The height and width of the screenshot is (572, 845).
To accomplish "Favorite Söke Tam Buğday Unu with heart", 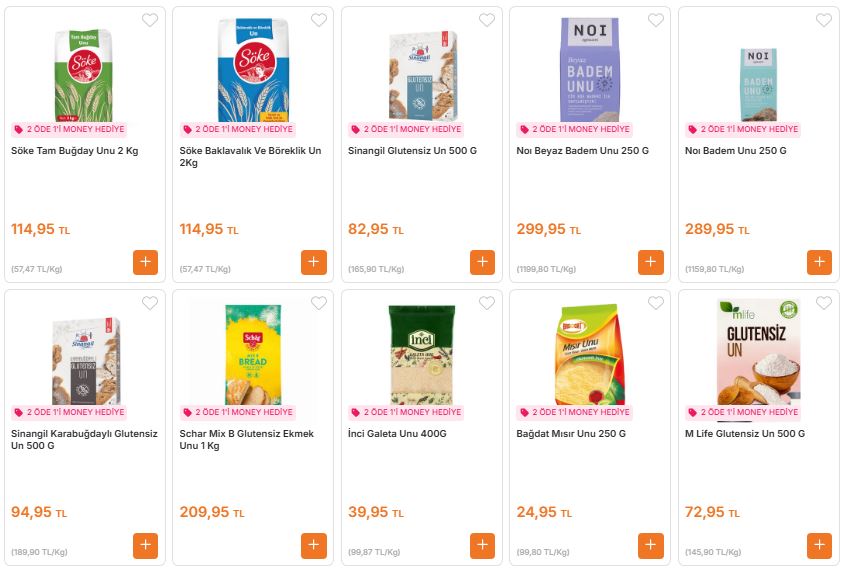I will (x=150, y=20).
